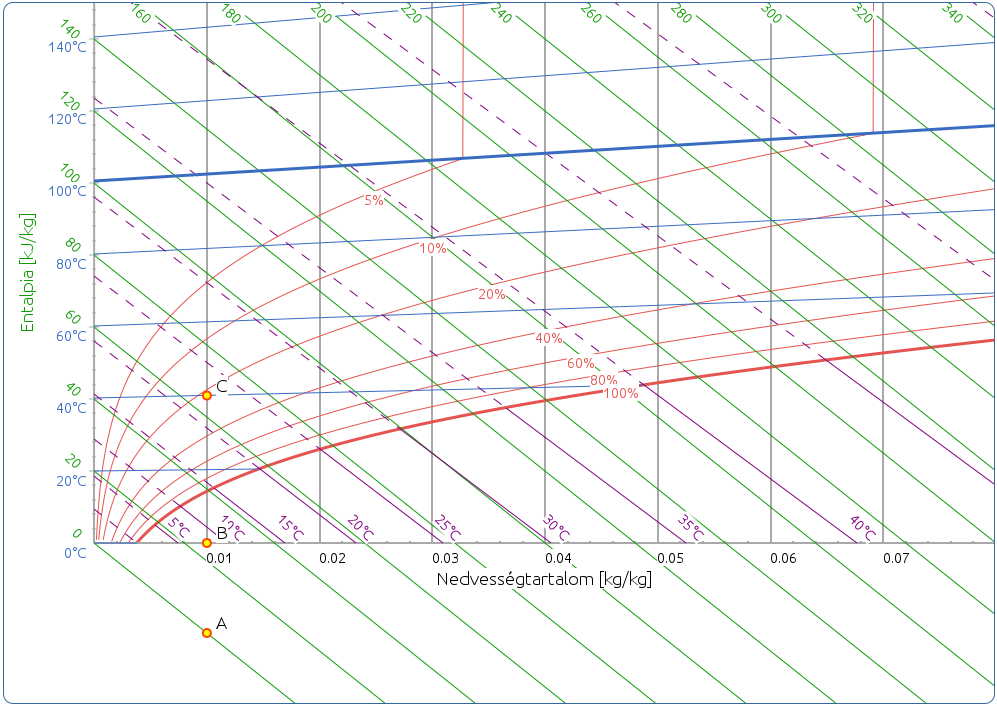997x707 pixels.
Task: Click the red 60% relative humidity label
Action: point(581,363)
